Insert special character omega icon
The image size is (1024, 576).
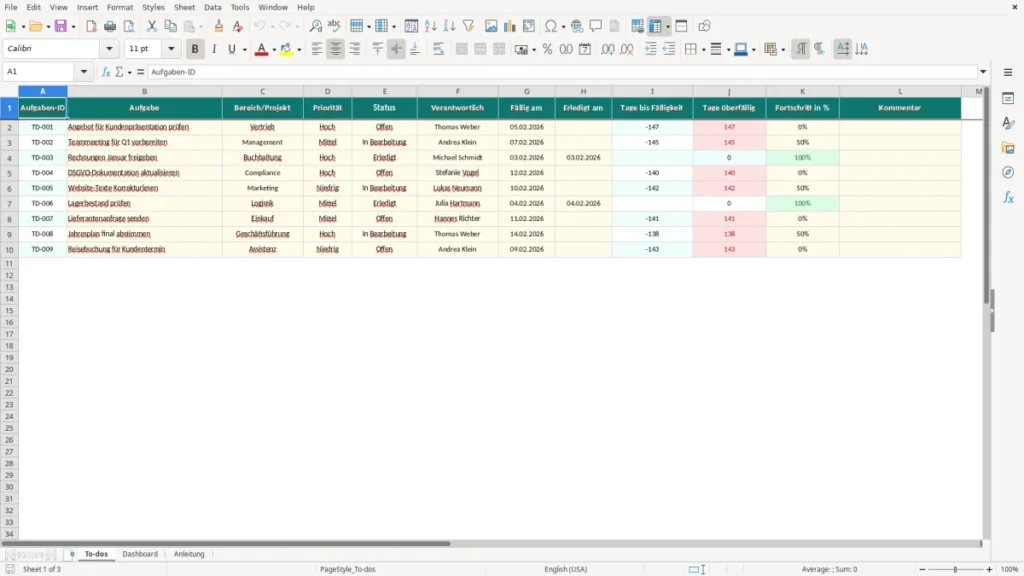coord(551,26)
